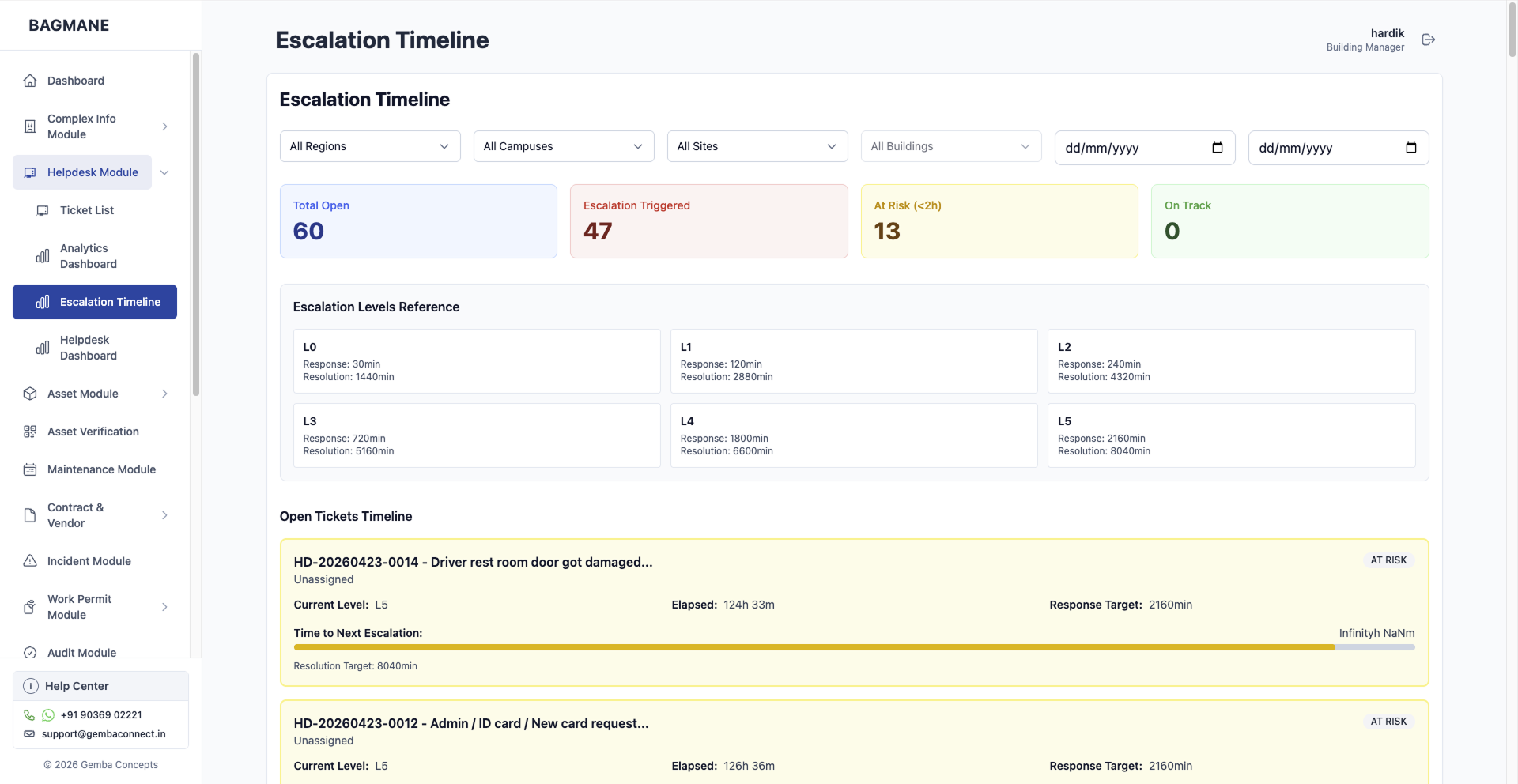Go to Analytics Dashboard menu item

point(95,256)
